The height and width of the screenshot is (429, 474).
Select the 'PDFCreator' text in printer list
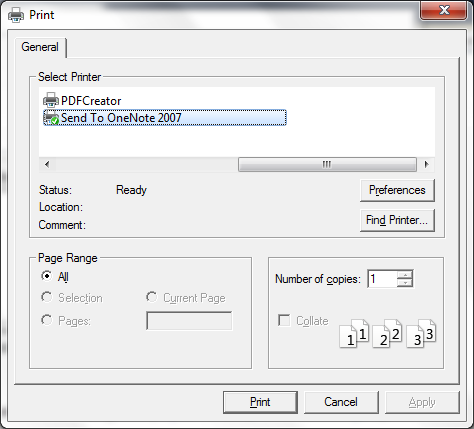click(x=91, y=101)
